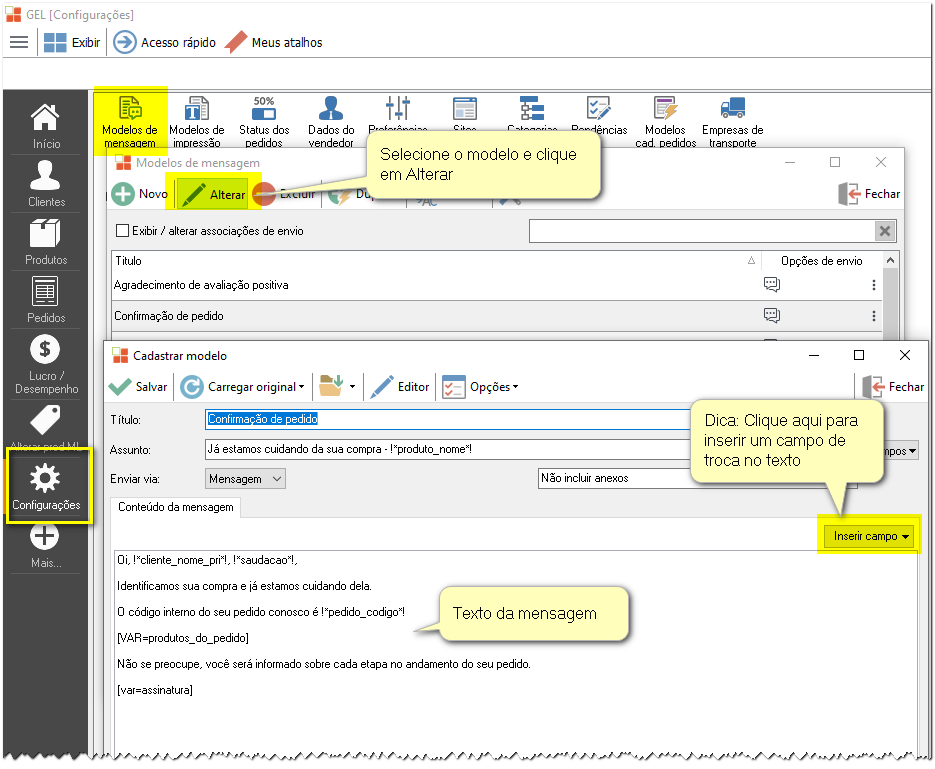The height and width of the screenshot is (769, 935).
Task: Expand the folder import dropdown arrow
Action: [x=352, y=387]
